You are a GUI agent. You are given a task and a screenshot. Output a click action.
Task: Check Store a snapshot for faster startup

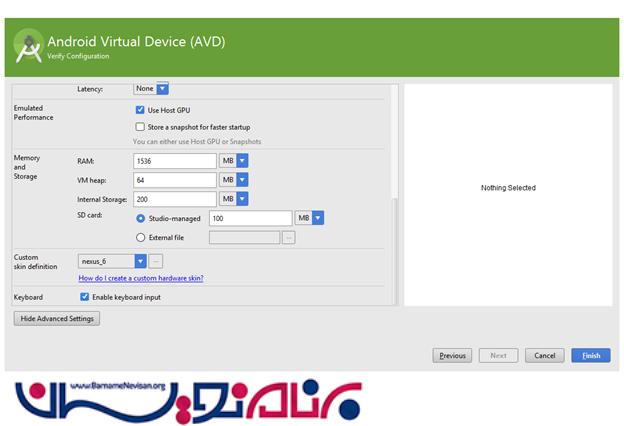point(140,127)
